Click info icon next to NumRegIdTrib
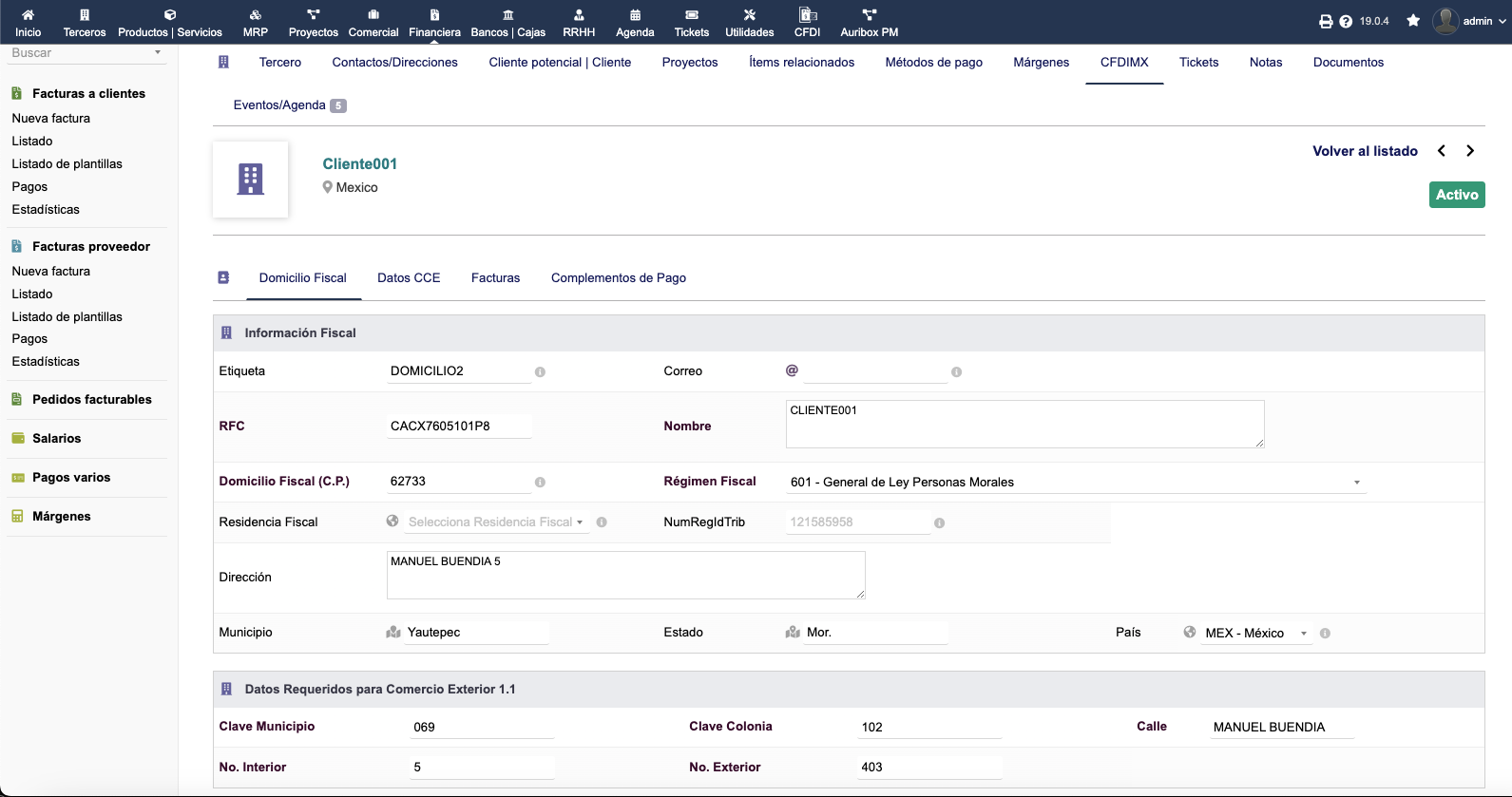This screenshot has height=797, width=1512. [x=939, y=523]
